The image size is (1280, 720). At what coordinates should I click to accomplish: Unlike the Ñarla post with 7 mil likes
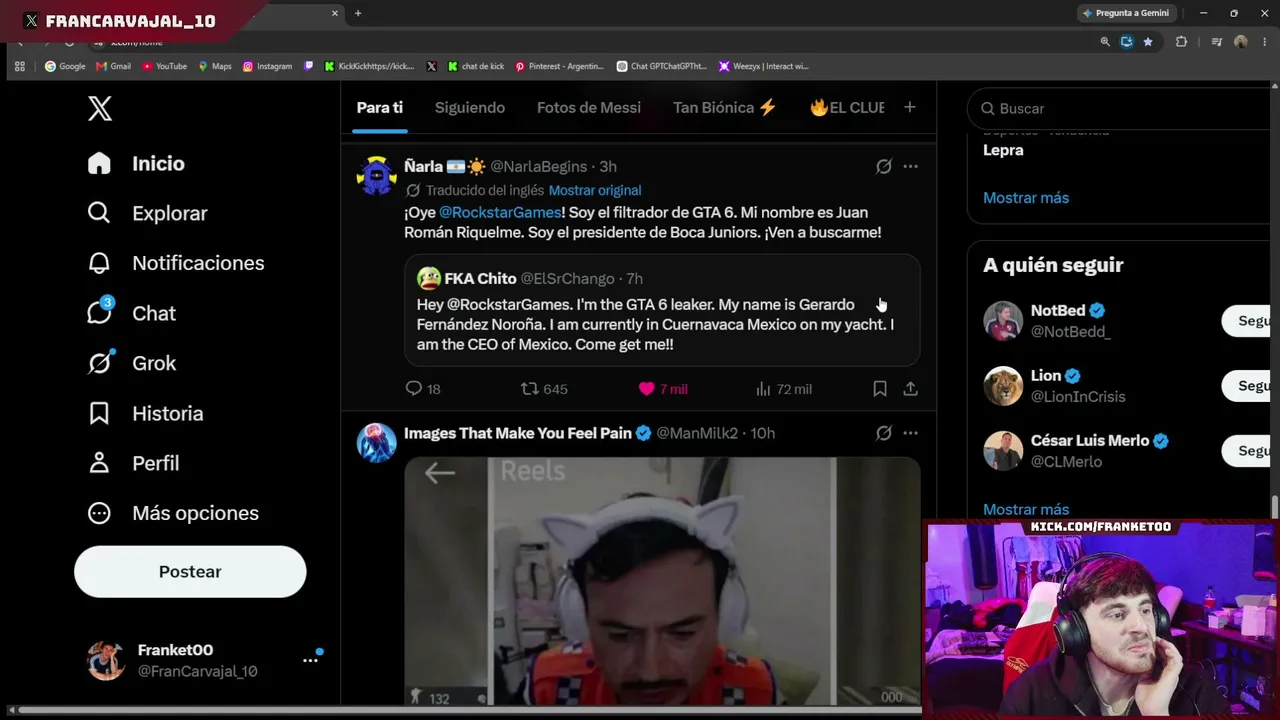tap(662, 389)
